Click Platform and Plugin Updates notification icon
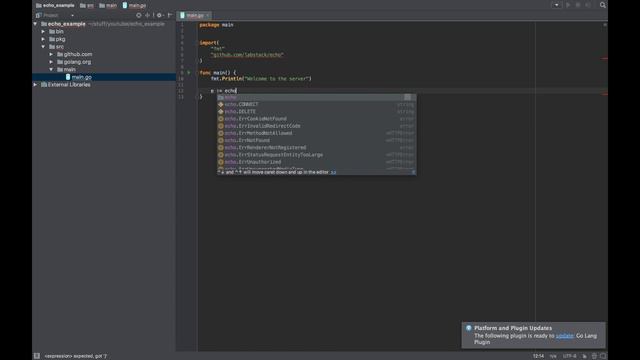640x360 pixels. pos(469,328)
